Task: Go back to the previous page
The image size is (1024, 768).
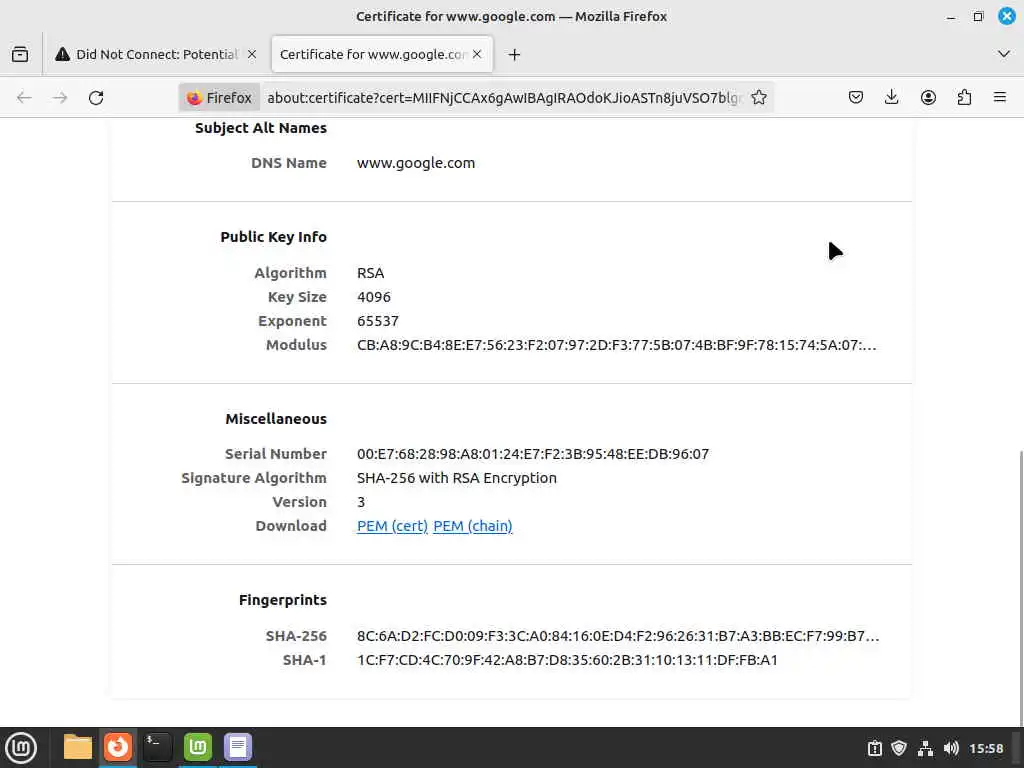Action: pyautogui.click(x=24, y=98)
